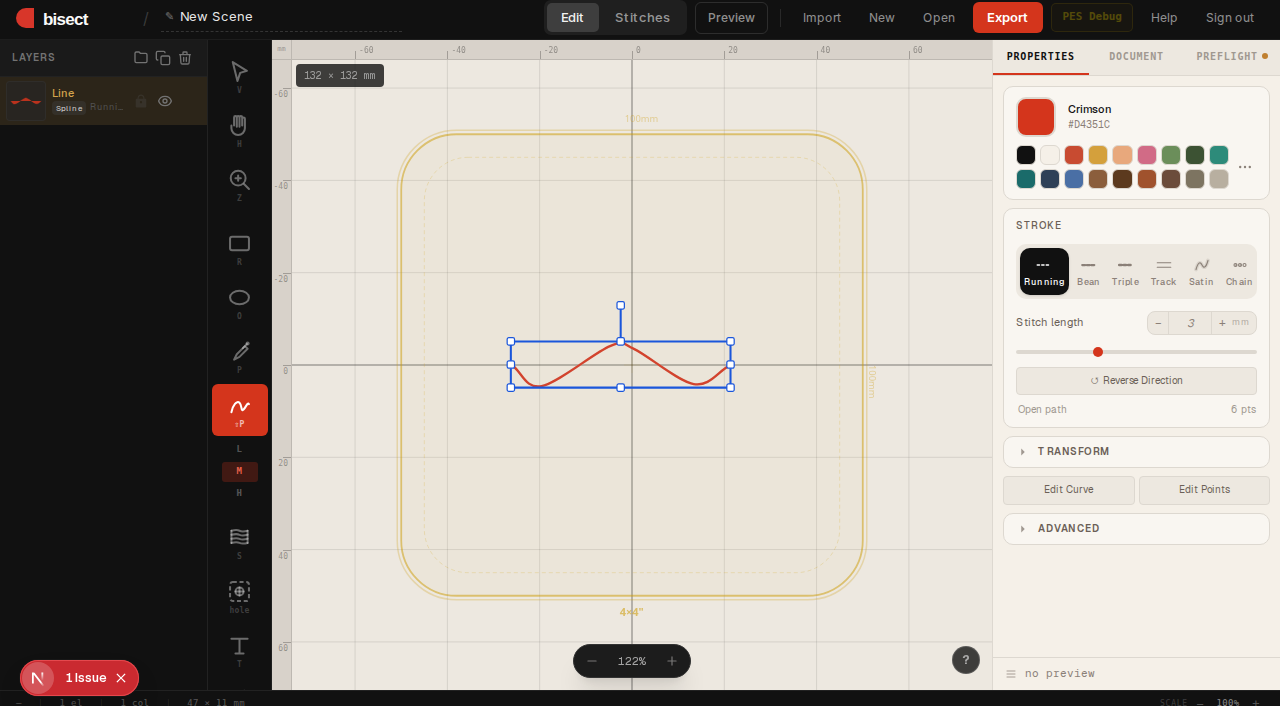The height and width of the screenshot is (706, 1280).
Task: Open ruler units mm selector
Action: 282,49
